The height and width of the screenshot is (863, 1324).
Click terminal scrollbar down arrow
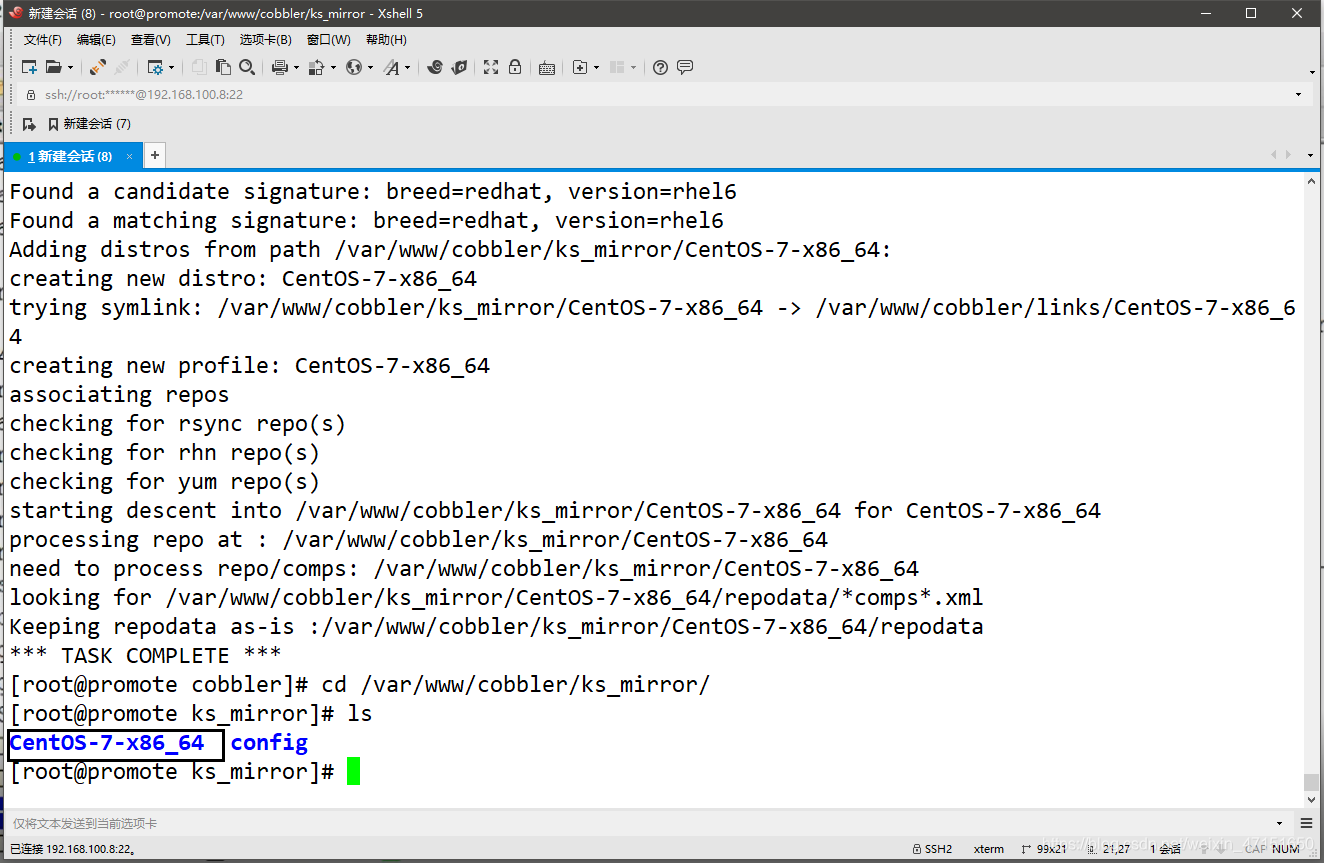1312,799
